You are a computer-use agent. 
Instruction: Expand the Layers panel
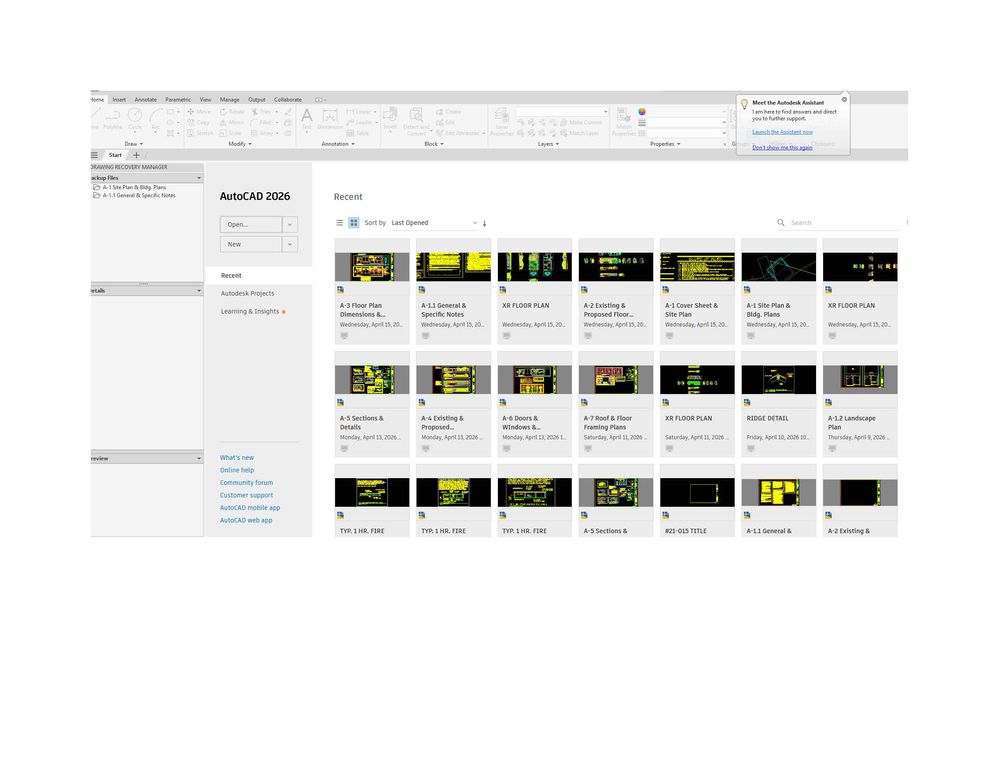point(548,144)
